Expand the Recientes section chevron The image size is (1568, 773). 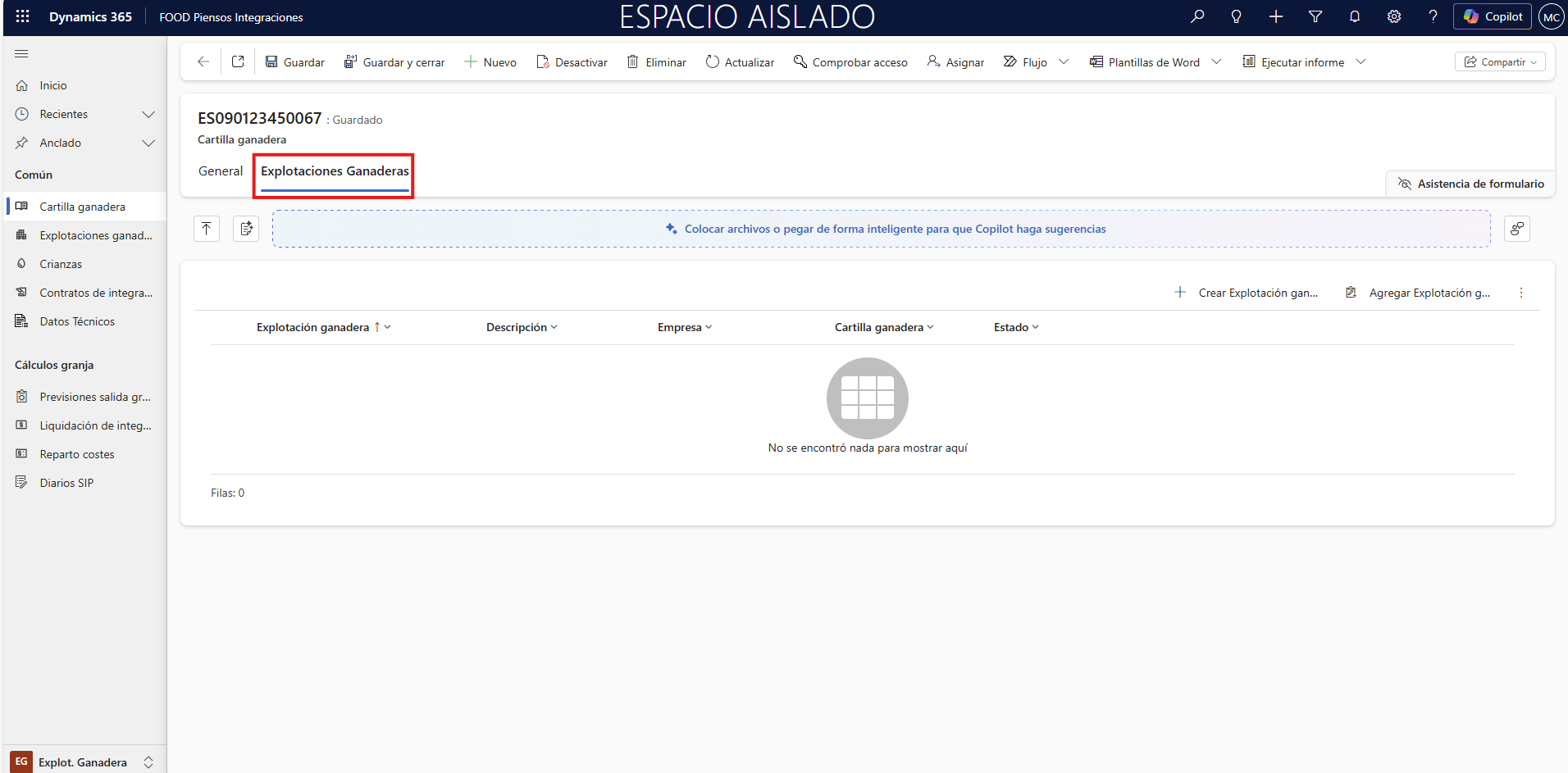pyautogui.click(x=148, y=115)
